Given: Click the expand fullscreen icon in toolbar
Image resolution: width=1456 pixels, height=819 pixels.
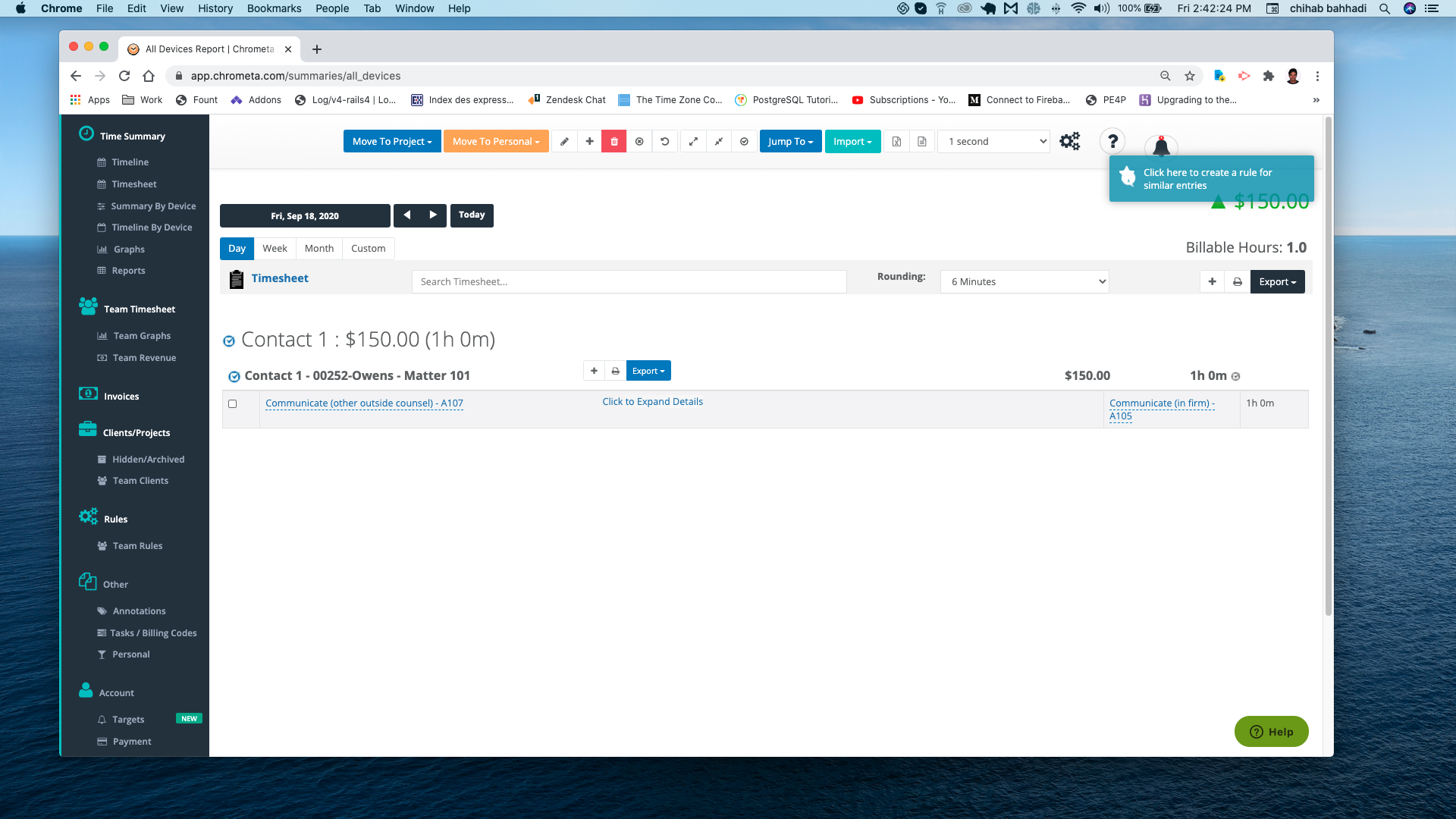Looking at the screenshot, I should (693, 141).
